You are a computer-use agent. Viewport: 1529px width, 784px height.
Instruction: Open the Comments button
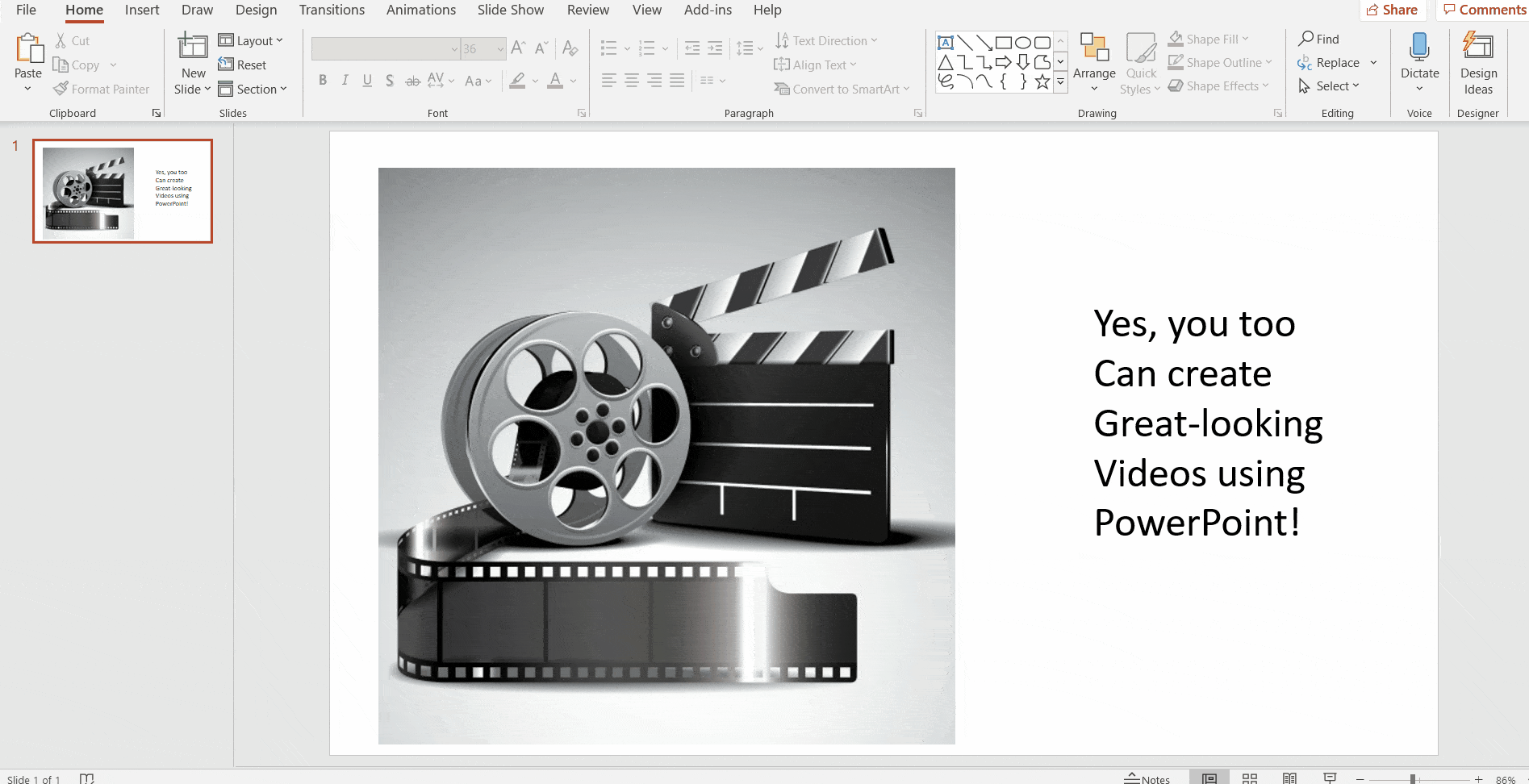tap(1484, 10)
